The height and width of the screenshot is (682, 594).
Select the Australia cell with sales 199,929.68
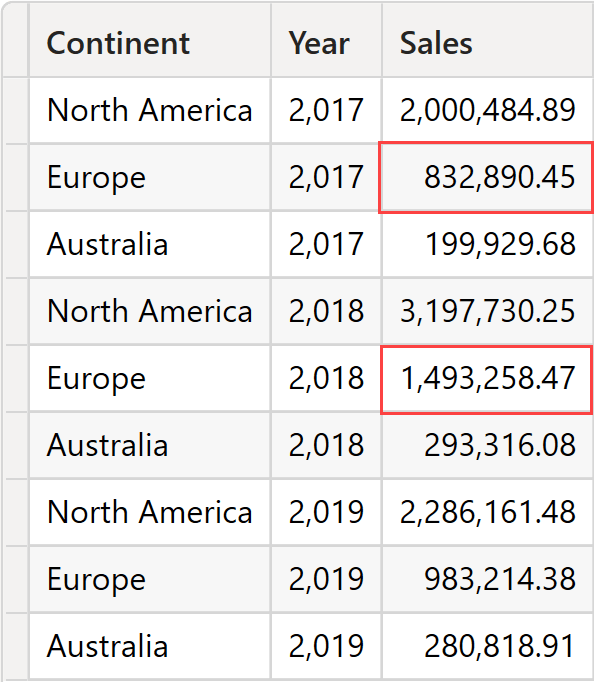pos(150,244)
